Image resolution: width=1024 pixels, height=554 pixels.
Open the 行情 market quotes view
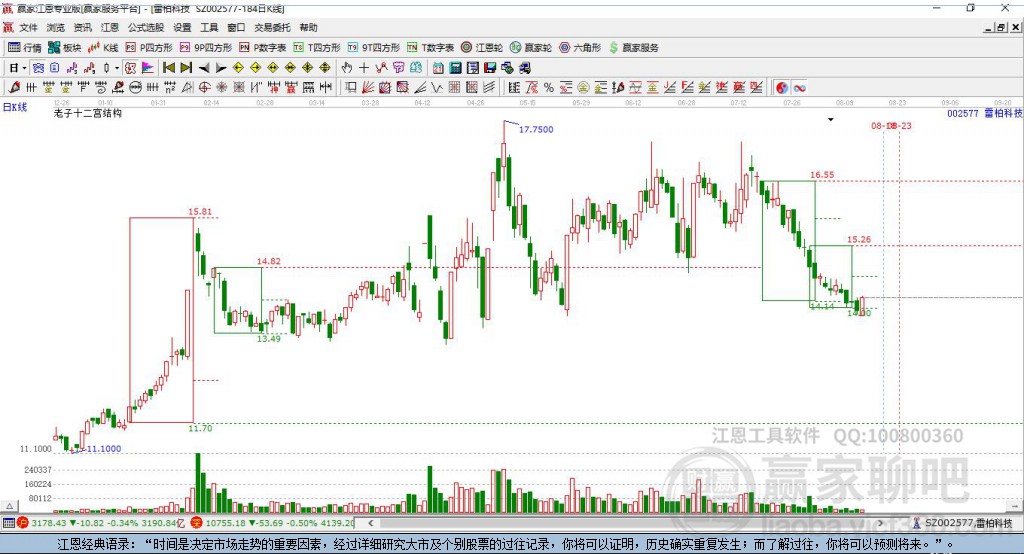pyautogui.click(x=25, y=48)
